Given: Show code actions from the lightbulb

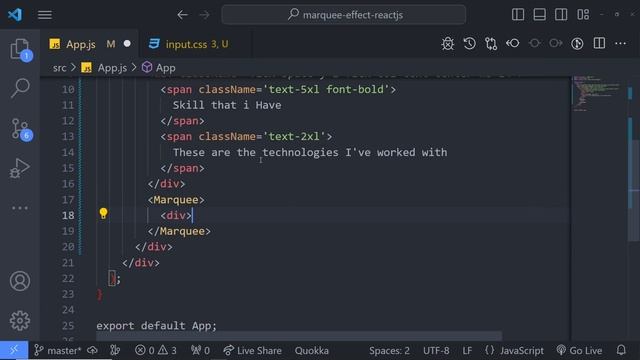Looking at the screenshot, I should click(103, 213).
